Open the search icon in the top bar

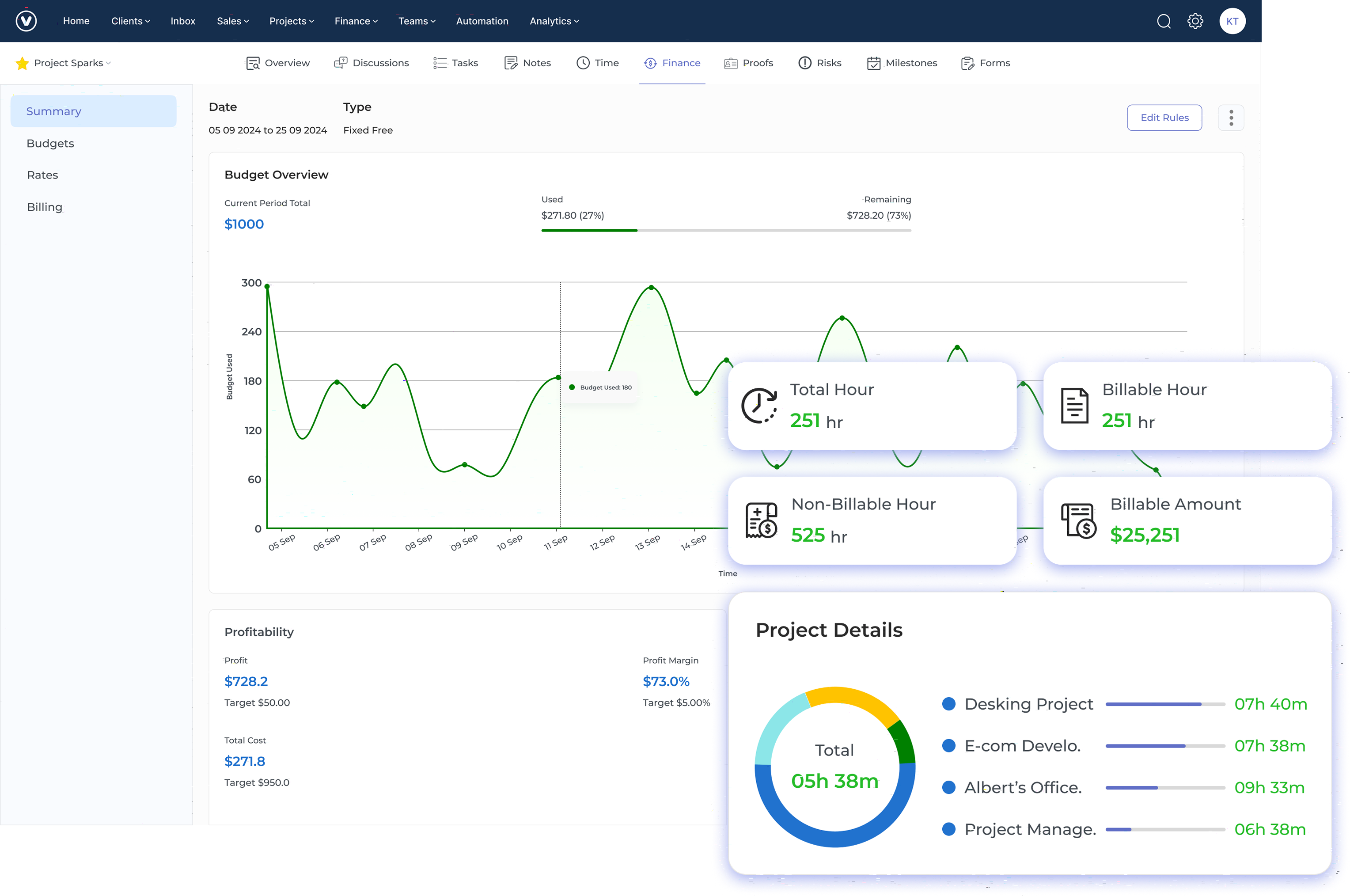[1163, 21]
